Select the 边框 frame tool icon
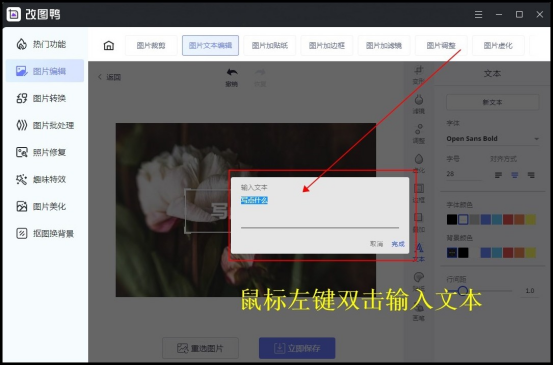The width and height of the screenshot is (554, 365). (419, 188)
